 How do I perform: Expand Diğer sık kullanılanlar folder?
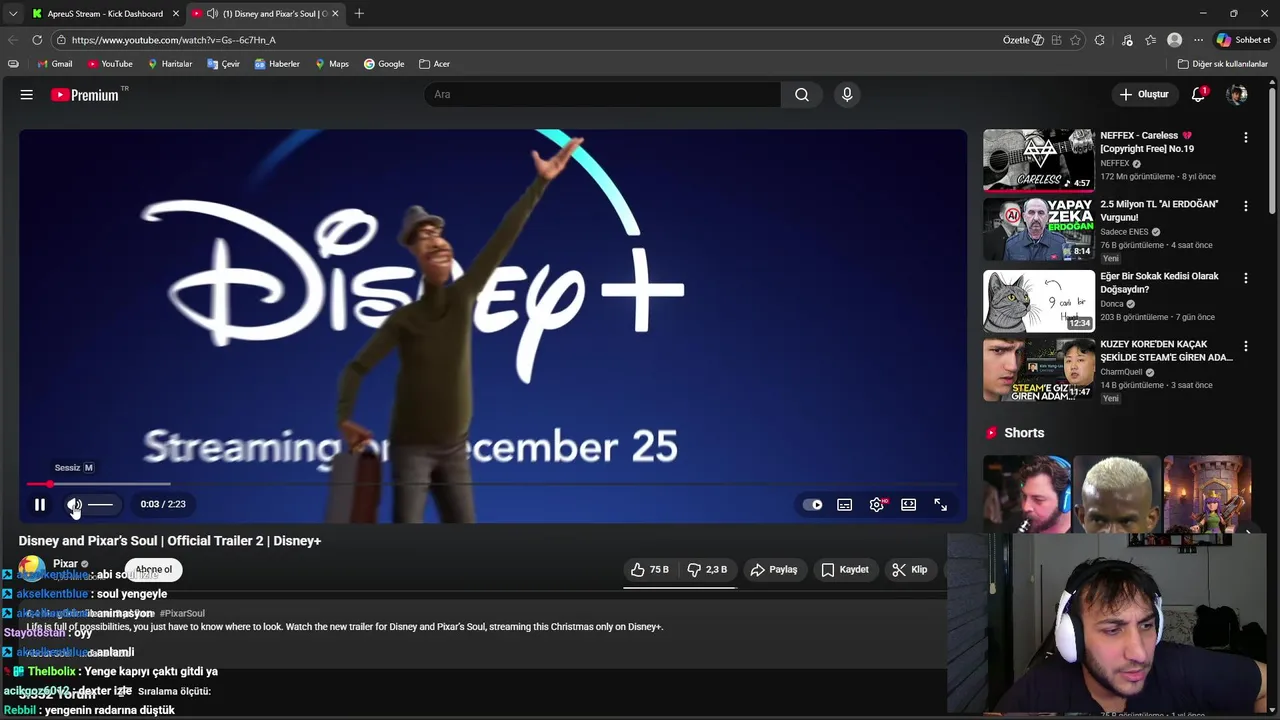pos(1223,64)
